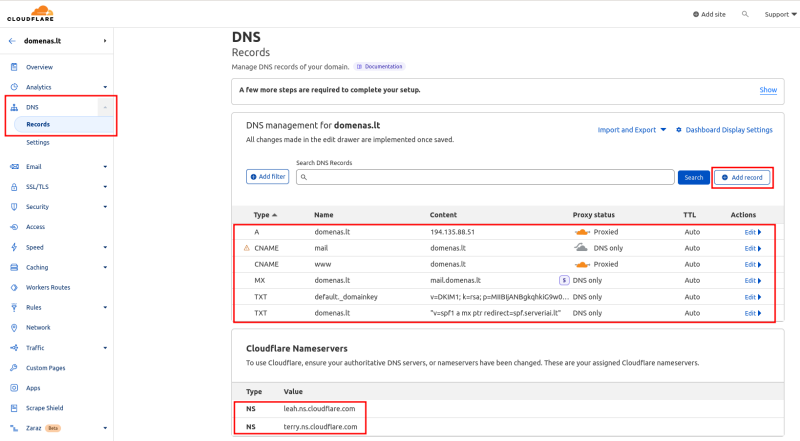Click the warning triangle on mail CNAME row
Viewport: 800px width, 441px height.
247,248
